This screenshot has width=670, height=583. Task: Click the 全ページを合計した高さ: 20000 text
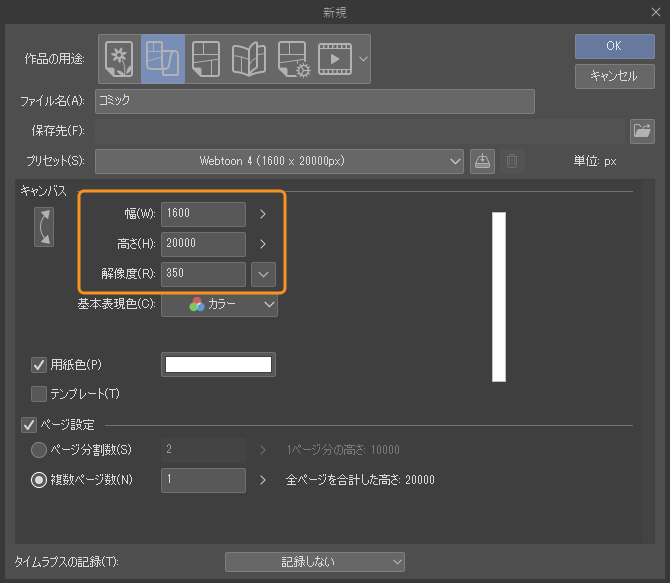(x=360, y=480)
